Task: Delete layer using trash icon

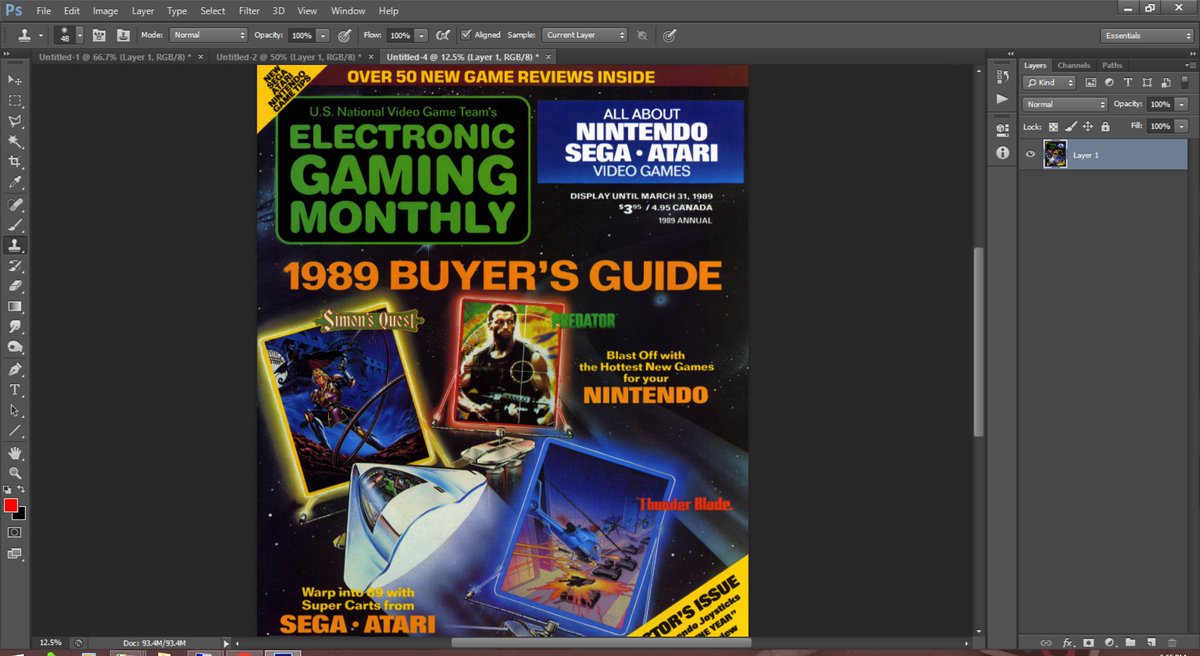Action: coord(1171,642)
